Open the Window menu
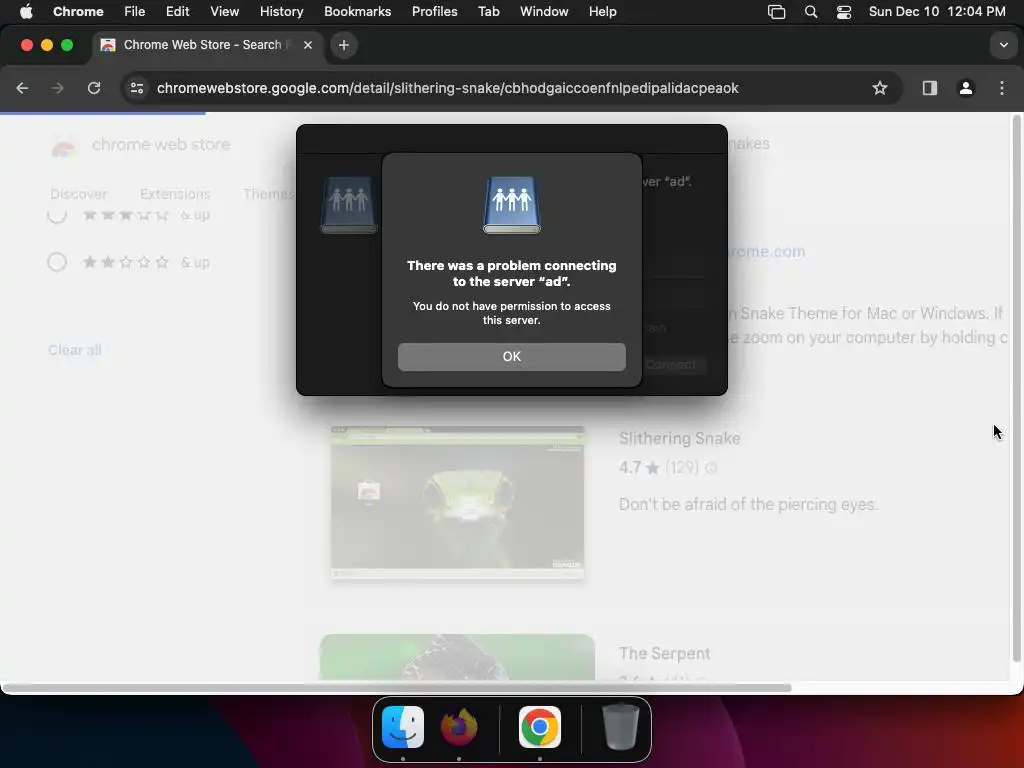The height and width of the screenshot is (768, 1024). [544, 12]
